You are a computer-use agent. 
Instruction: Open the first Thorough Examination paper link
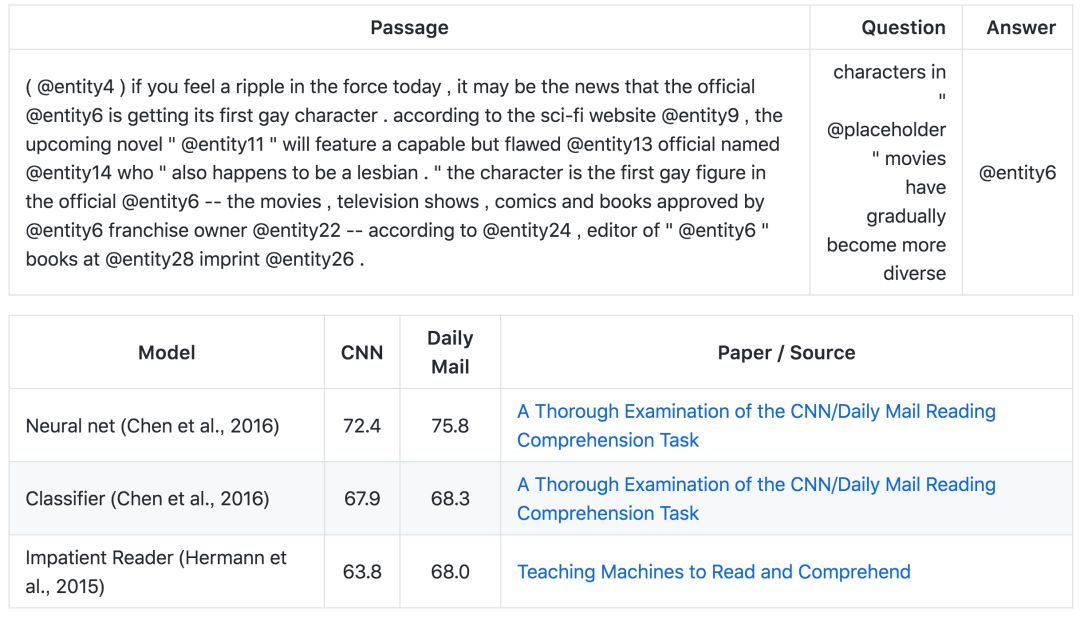[x=756, y=425]
